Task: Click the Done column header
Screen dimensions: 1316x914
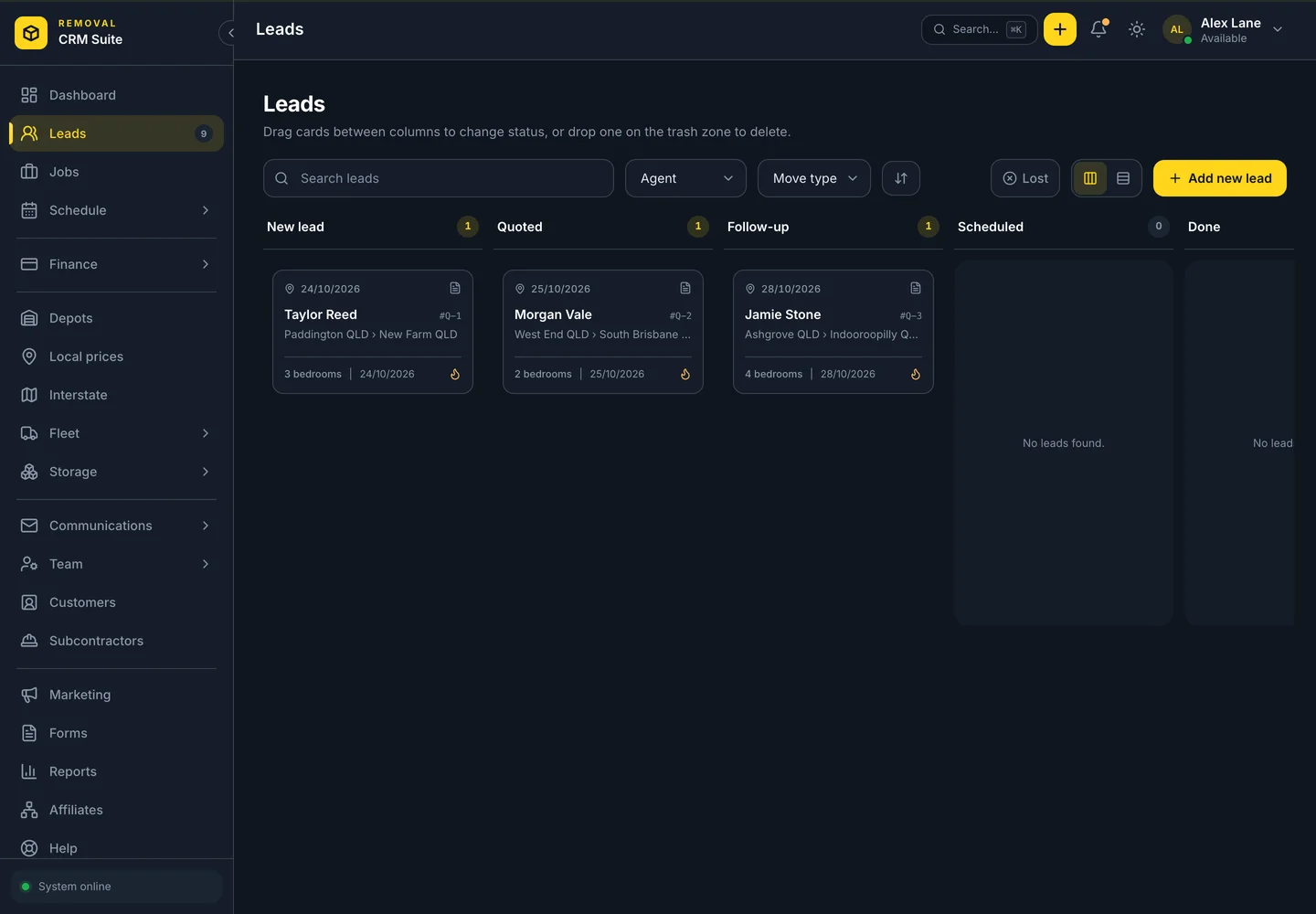Action: tap(1204, 227)
